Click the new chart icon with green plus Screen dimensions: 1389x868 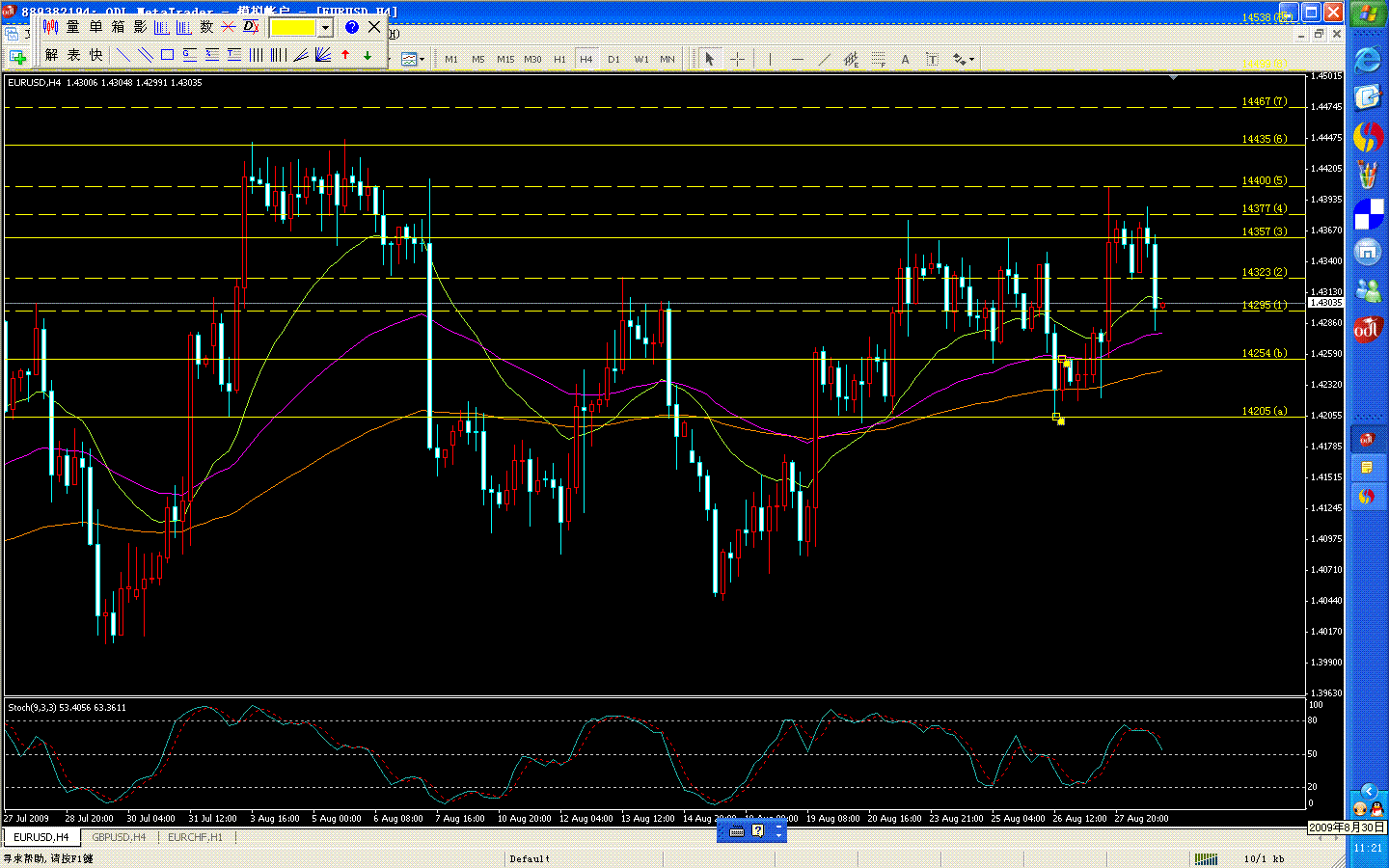tap(16, 59)
